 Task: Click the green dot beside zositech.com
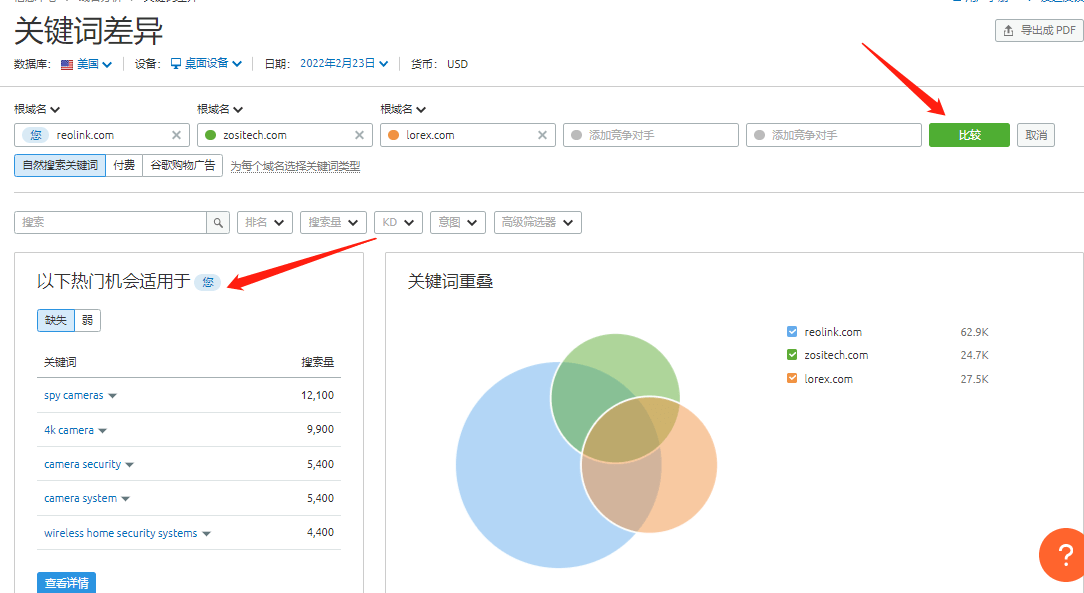(210, 135)
